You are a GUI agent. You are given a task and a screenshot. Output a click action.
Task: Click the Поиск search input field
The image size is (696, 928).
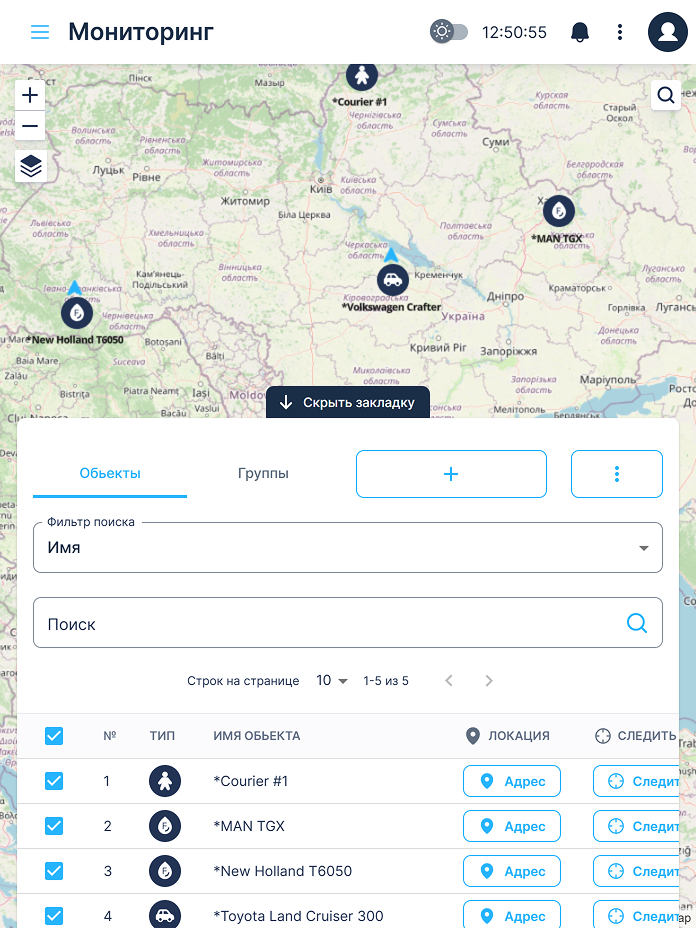(330, 624)
